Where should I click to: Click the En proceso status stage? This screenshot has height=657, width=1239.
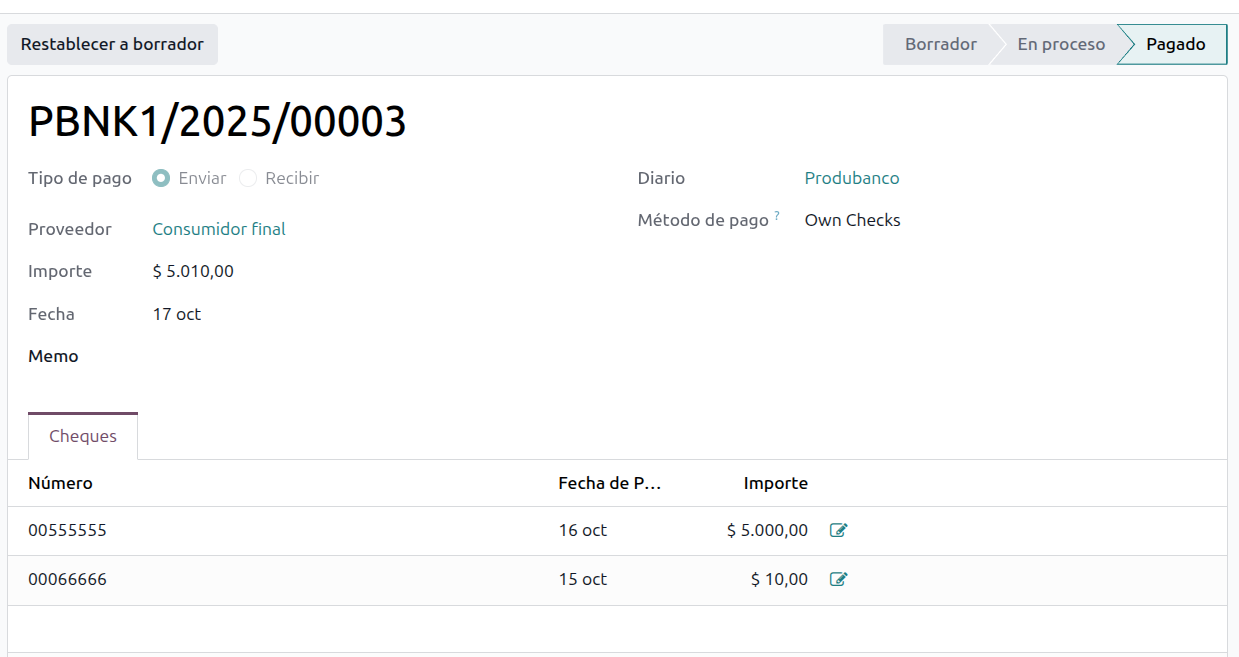pos(1061,45)
